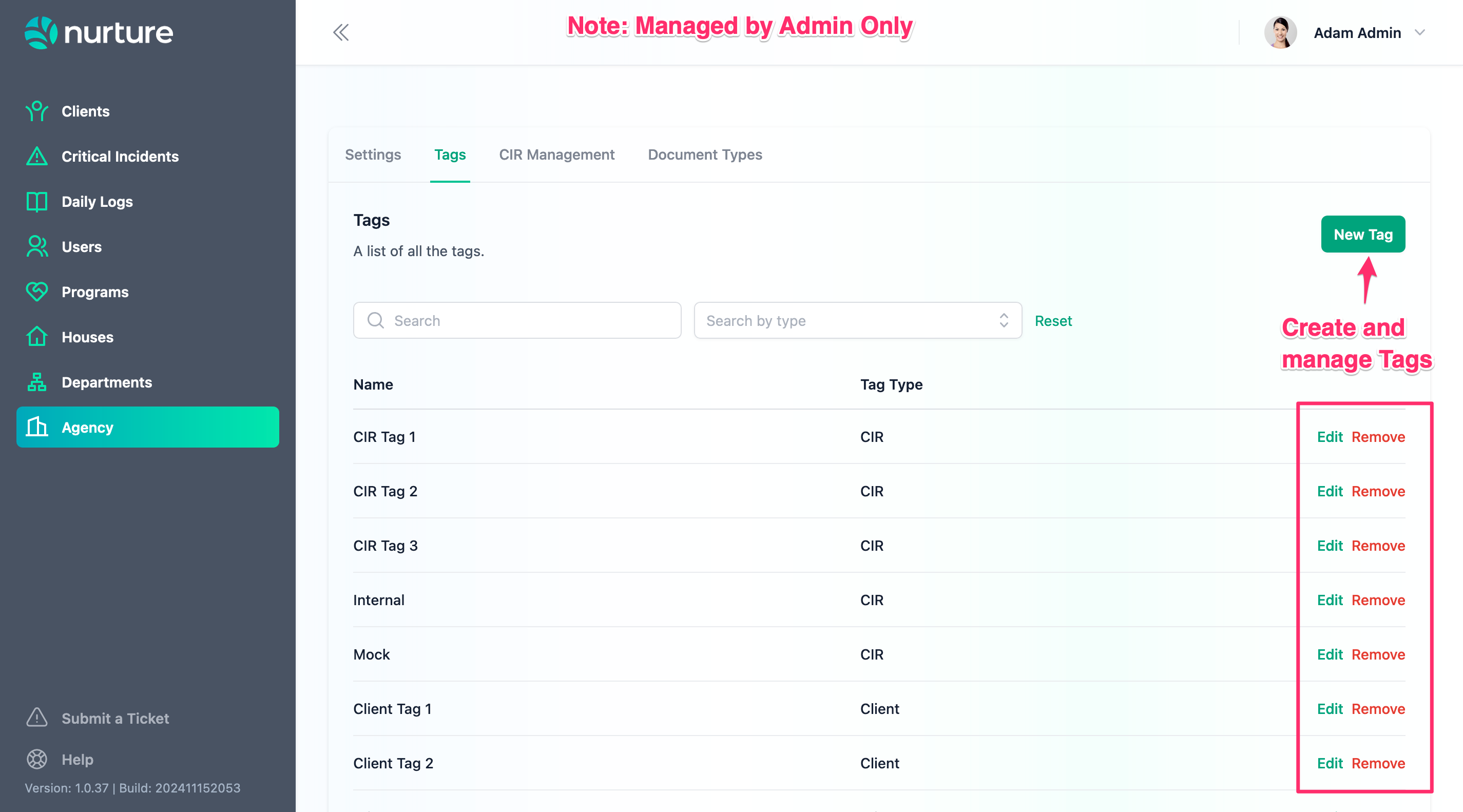Open the Submit a Ticket alert icon
1463x812 pixels.
pyautogui.click(x=37, y=718)
